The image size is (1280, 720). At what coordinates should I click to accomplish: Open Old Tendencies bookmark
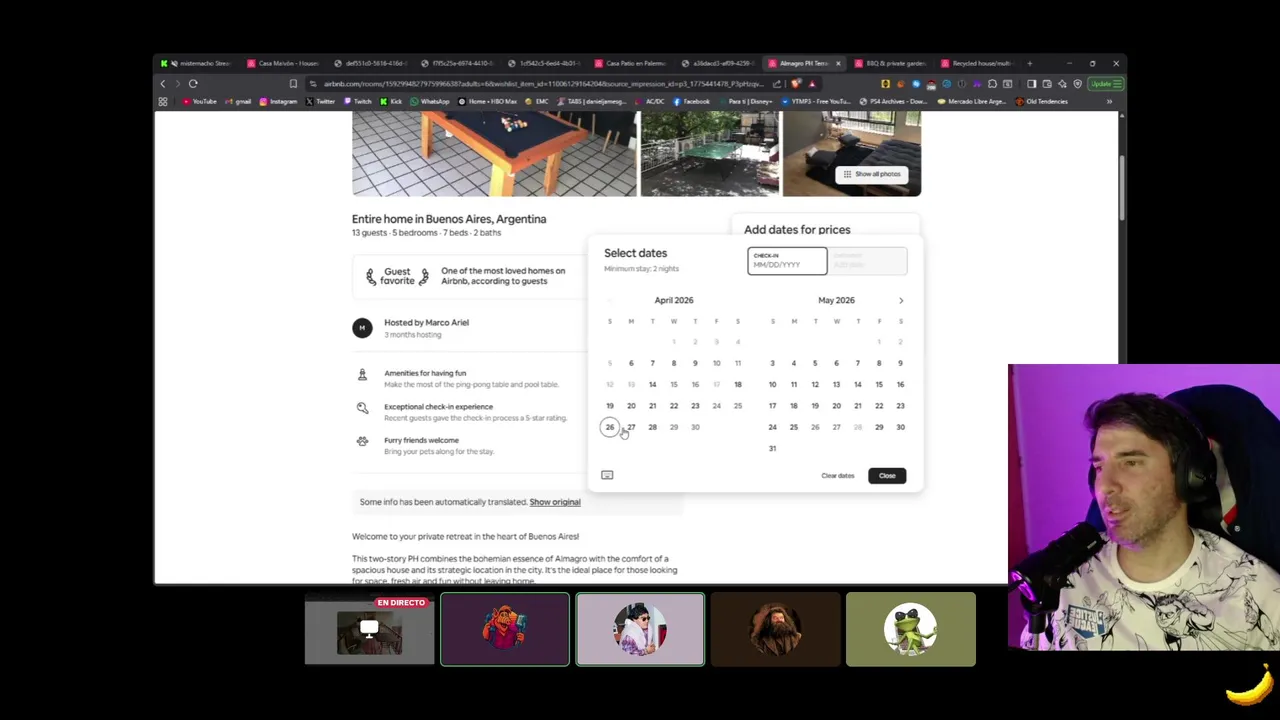point(1042,101)
